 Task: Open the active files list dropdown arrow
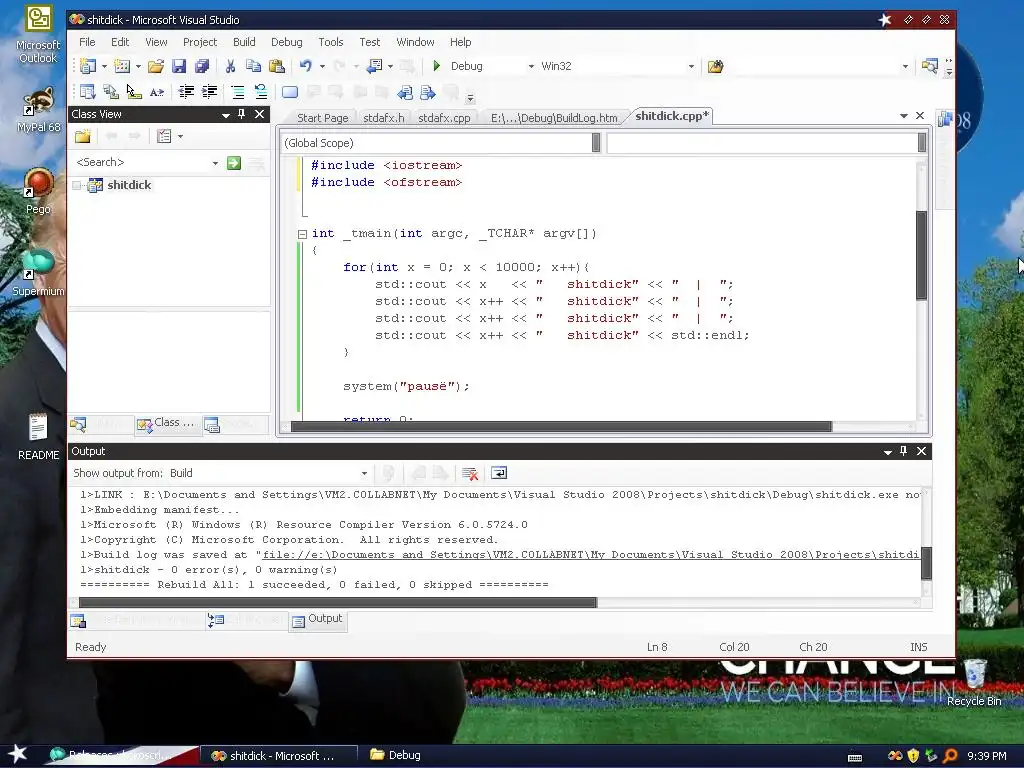click(x=904, y=116)
